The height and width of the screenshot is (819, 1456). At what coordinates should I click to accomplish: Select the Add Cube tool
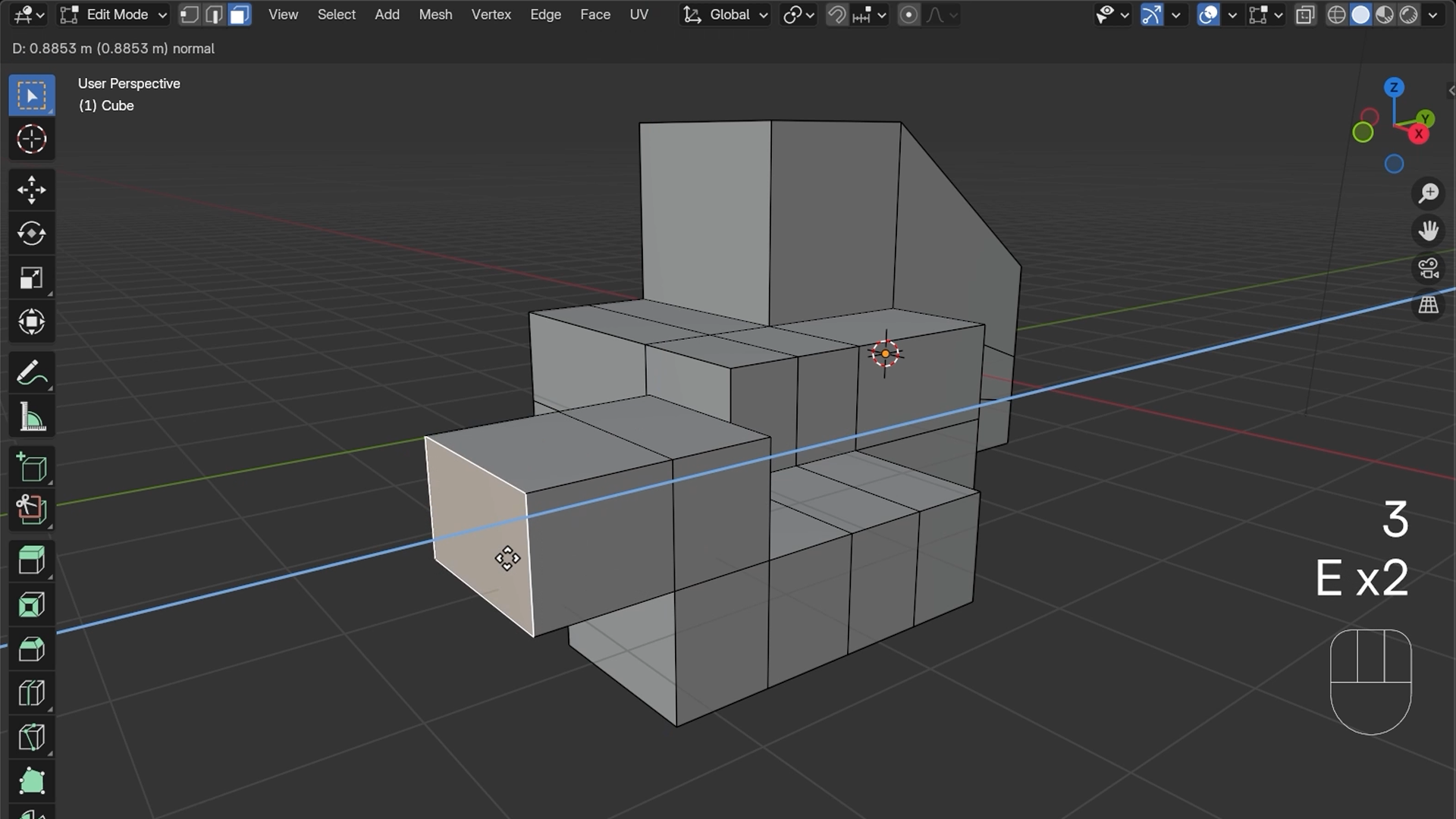coord(32,467)
